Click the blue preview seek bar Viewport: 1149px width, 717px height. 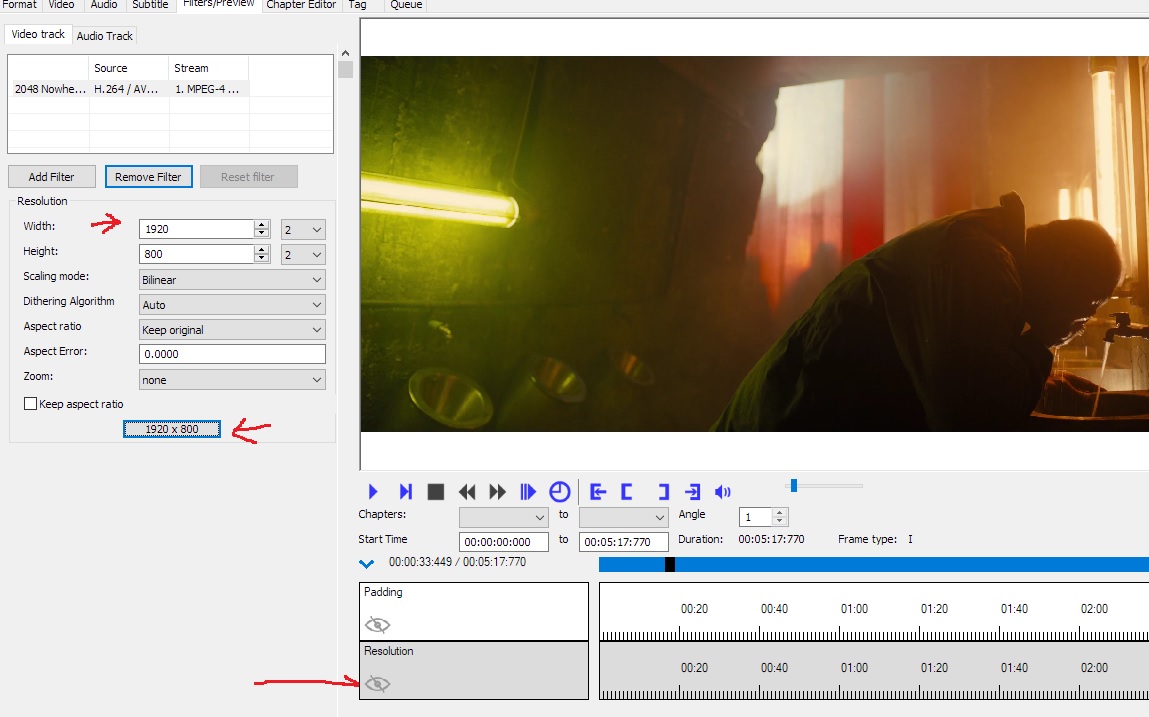873,565
